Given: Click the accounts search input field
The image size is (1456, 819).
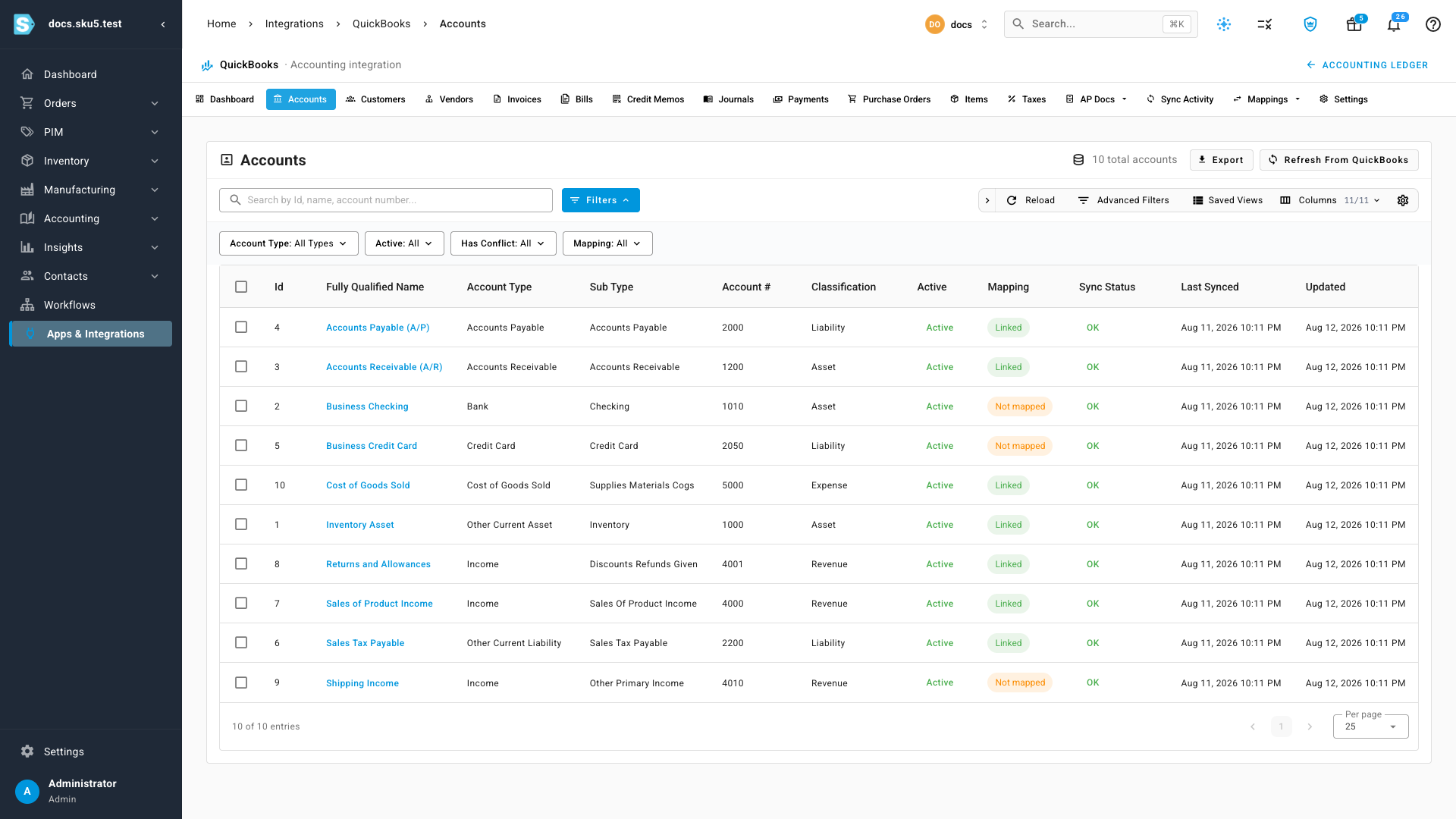Looking at the screenshot, I should pos(386,200).
